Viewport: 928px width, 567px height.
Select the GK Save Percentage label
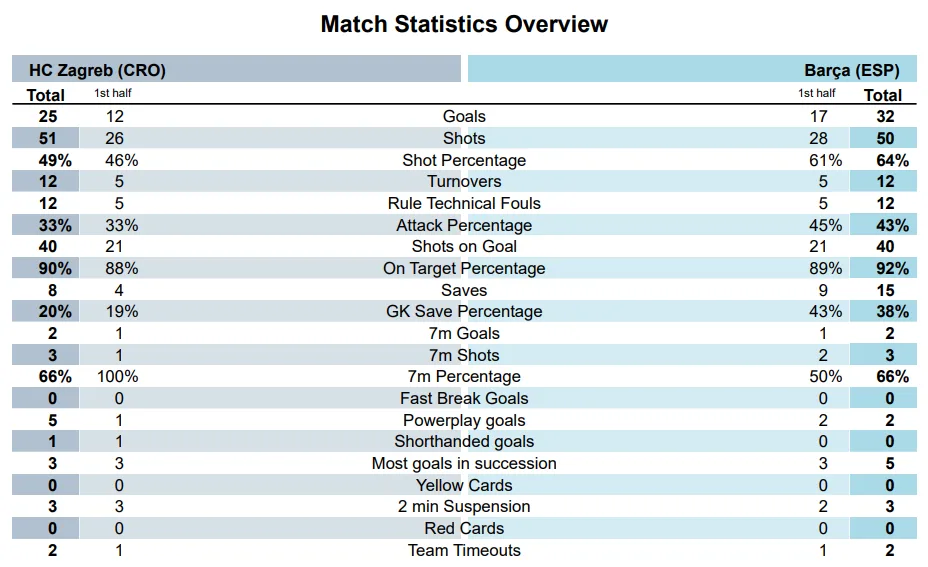click(464, 312)
